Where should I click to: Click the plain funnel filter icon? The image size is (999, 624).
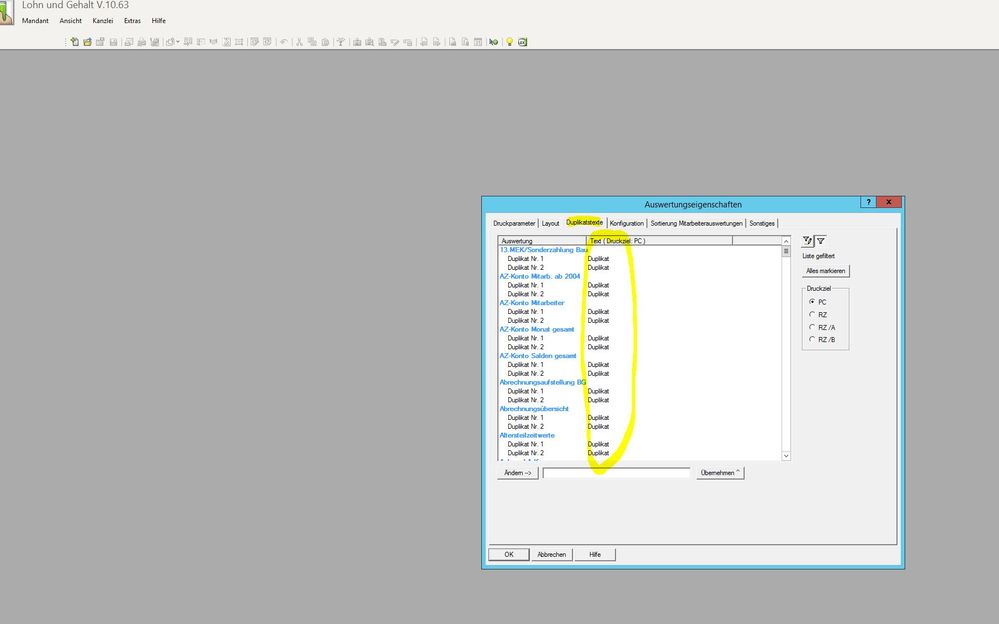(820, 241)
